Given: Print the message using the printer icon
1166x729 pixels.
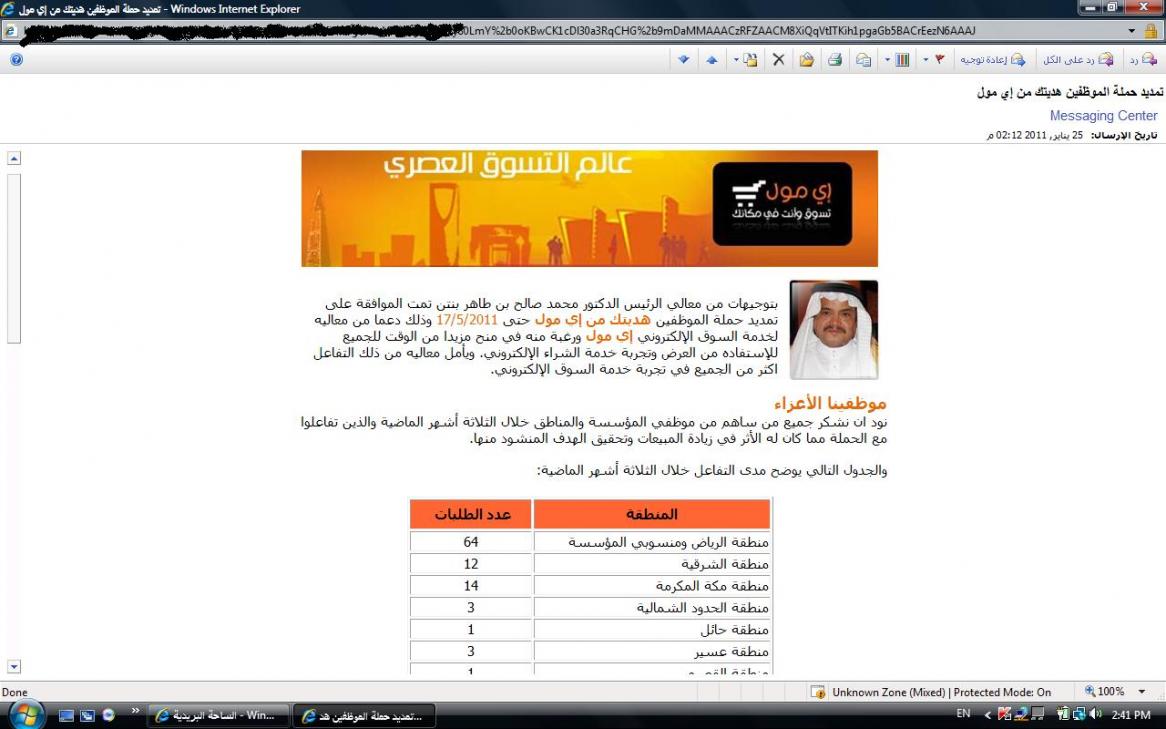Looking at the screenshot, I should [835, 60].
